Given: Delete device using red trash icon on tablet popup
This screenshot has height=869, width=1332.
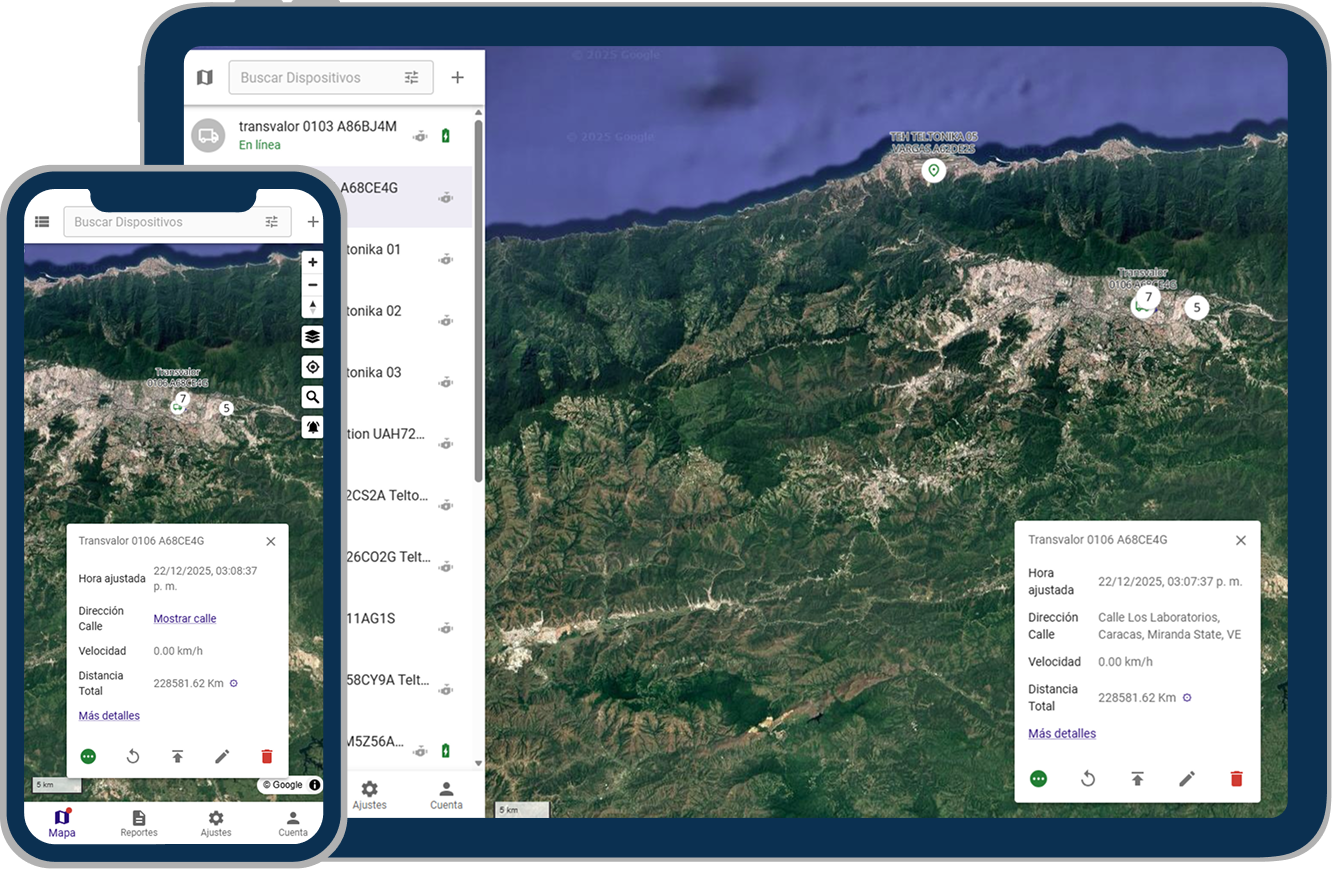Looking at the screenshot, I should coord(1236,778).
